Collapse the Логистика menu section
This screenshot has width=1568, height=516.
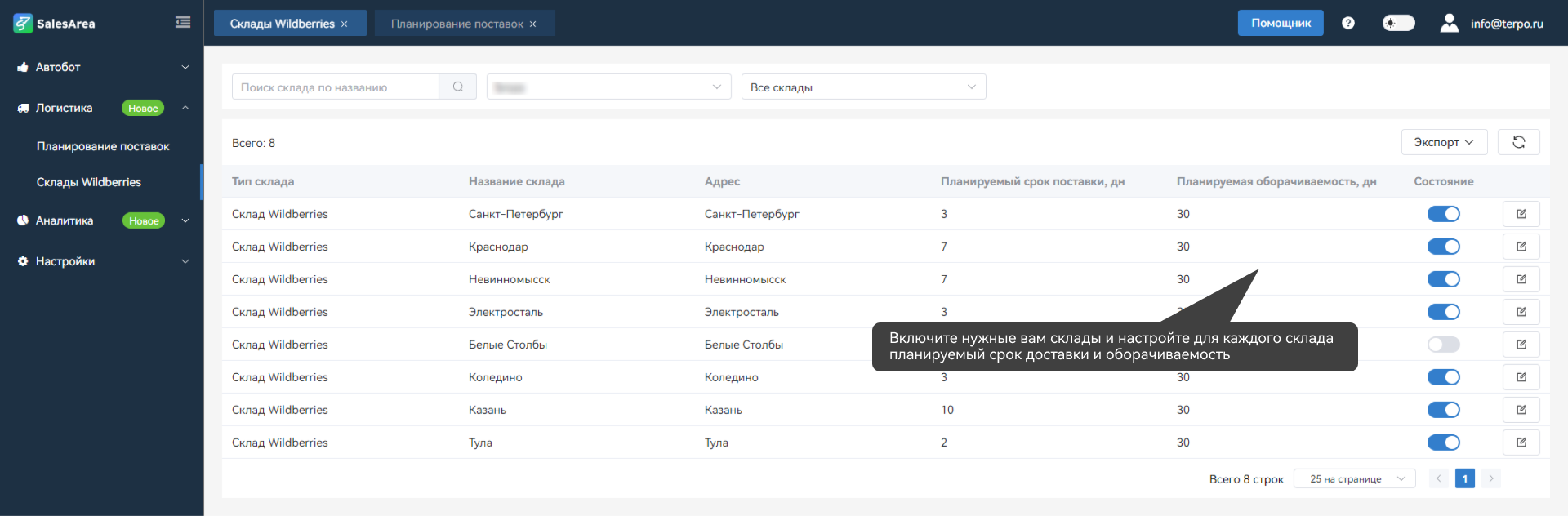(x=185, y=108)
